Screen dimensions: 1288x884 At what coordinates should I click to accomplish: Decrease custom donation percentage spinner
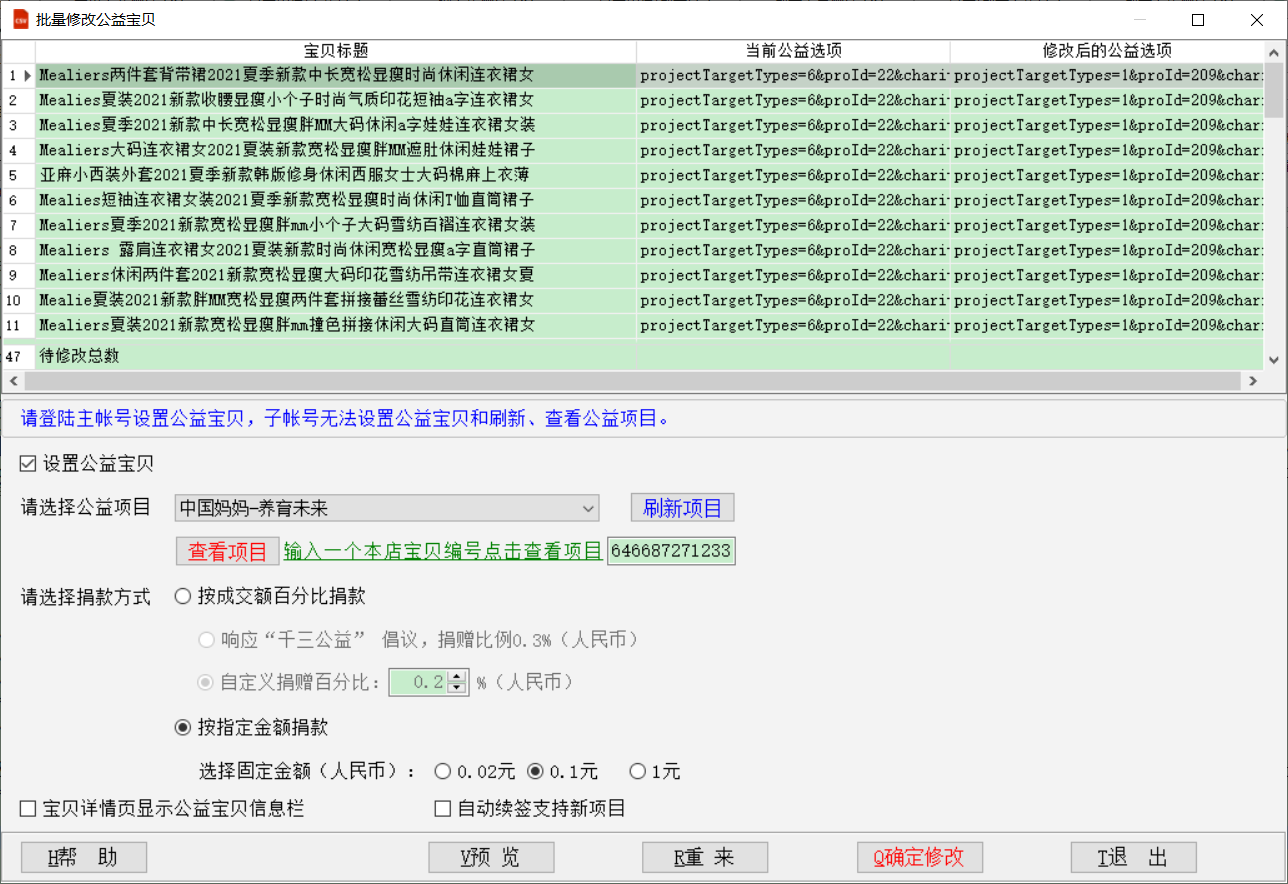[457, 689]
